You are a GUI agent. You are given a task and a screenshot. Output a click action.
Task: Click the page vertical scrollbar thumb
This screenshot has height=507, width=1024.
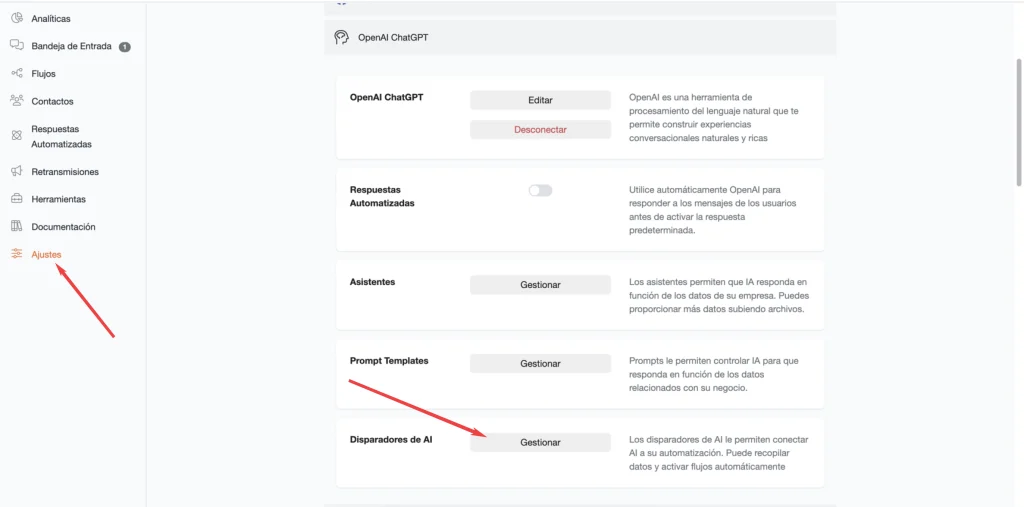[x=1019, y=122]
